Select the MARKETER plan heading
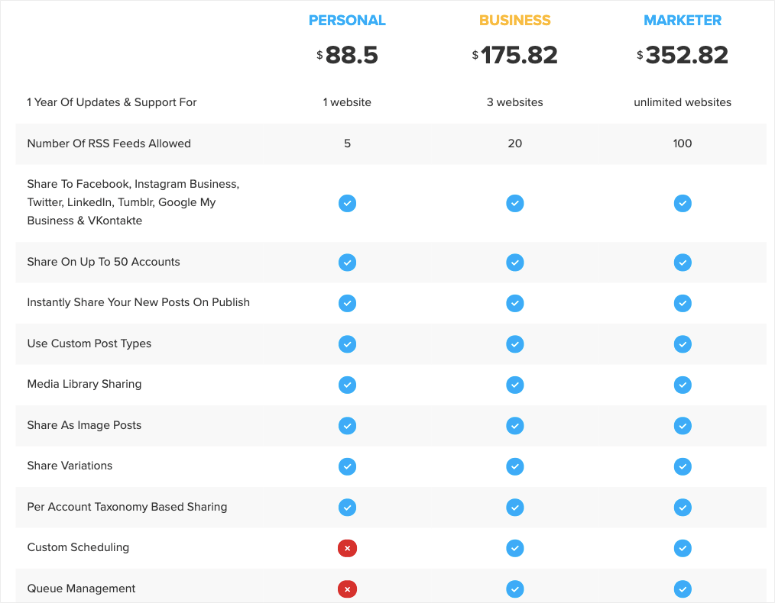Image resolution: width=775 pixels, height=603 pixels. tap(682, 20)
